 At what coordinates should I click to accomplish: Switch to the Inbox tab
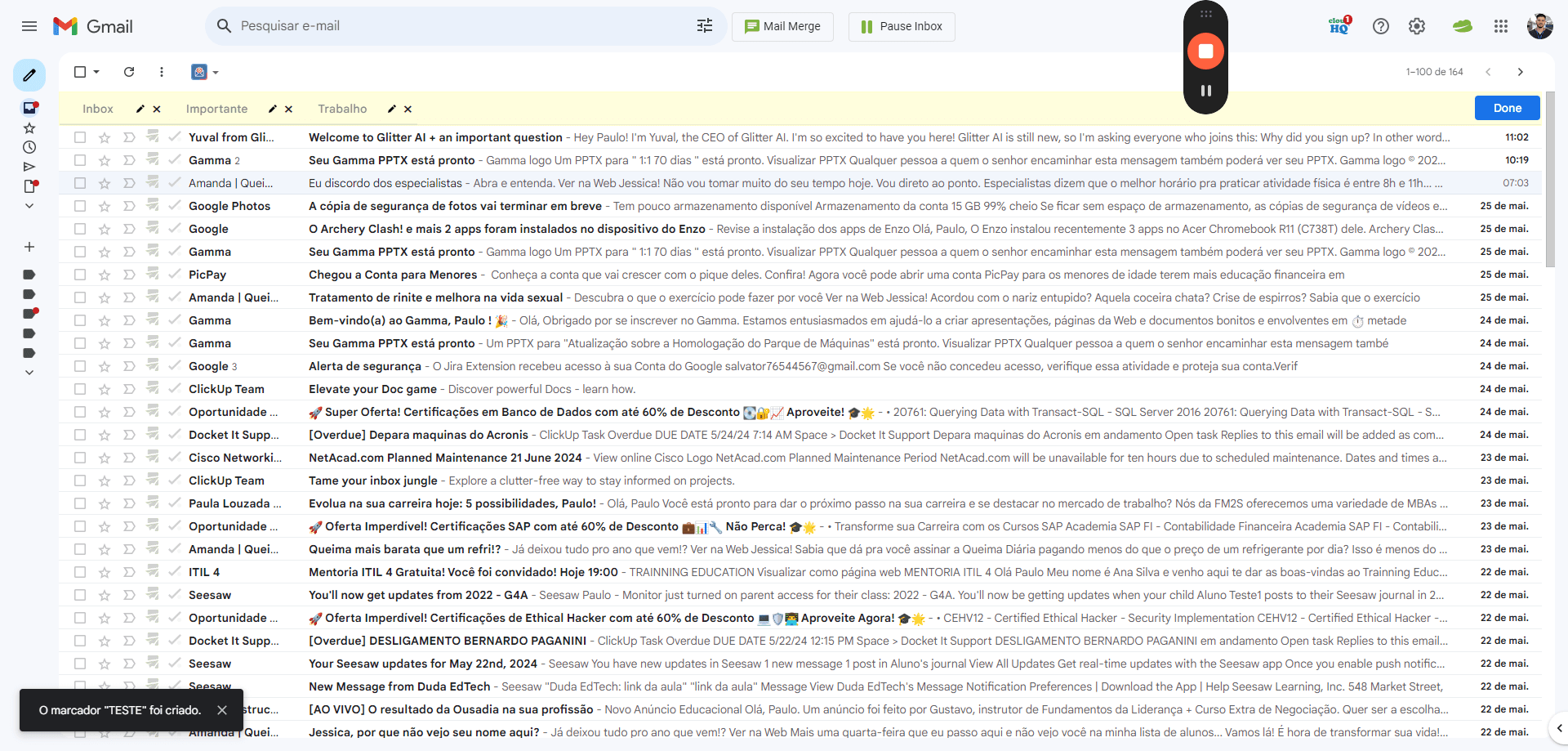(x=98, y=109)
